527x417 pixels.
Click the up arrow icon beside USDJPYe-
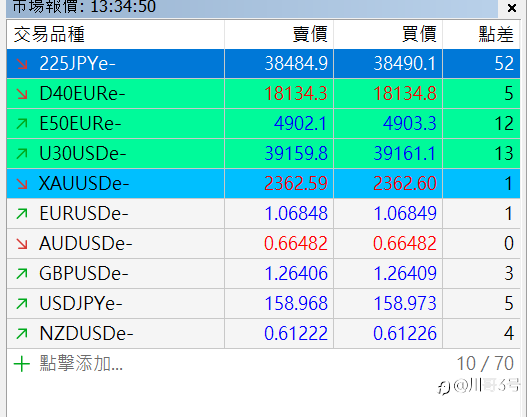[x=22, y=303]
